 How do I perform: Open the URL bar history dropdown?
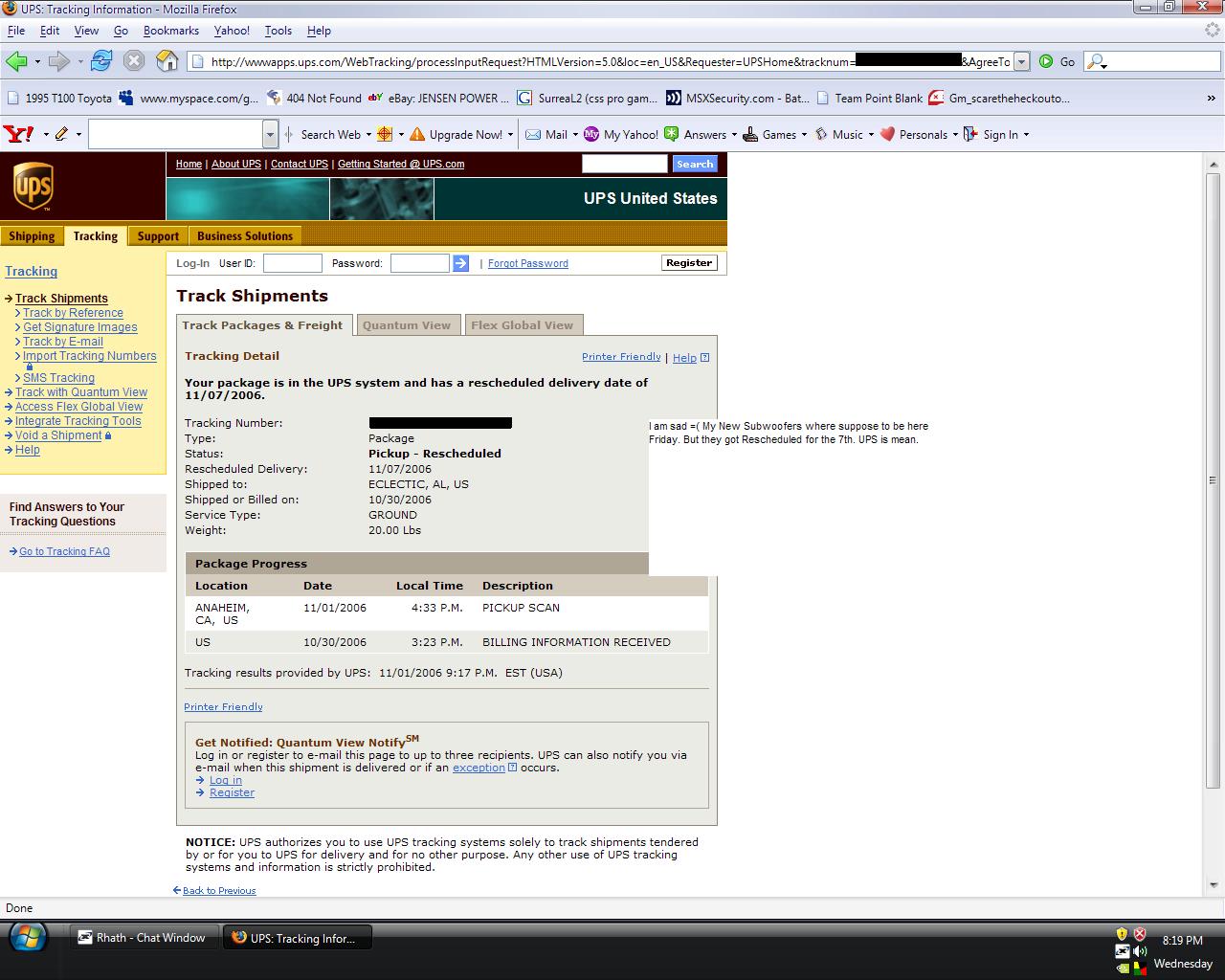coord(1021,61)
